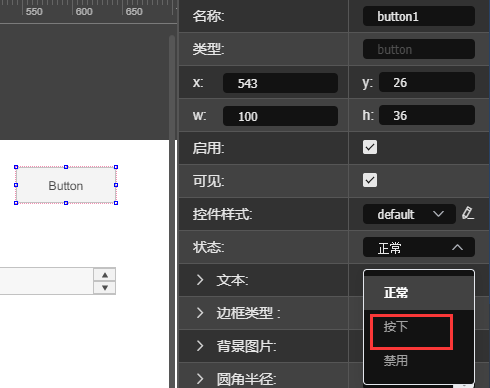
Task: Open the 控件样式 default dropdown
Action: tap(409, 214)
